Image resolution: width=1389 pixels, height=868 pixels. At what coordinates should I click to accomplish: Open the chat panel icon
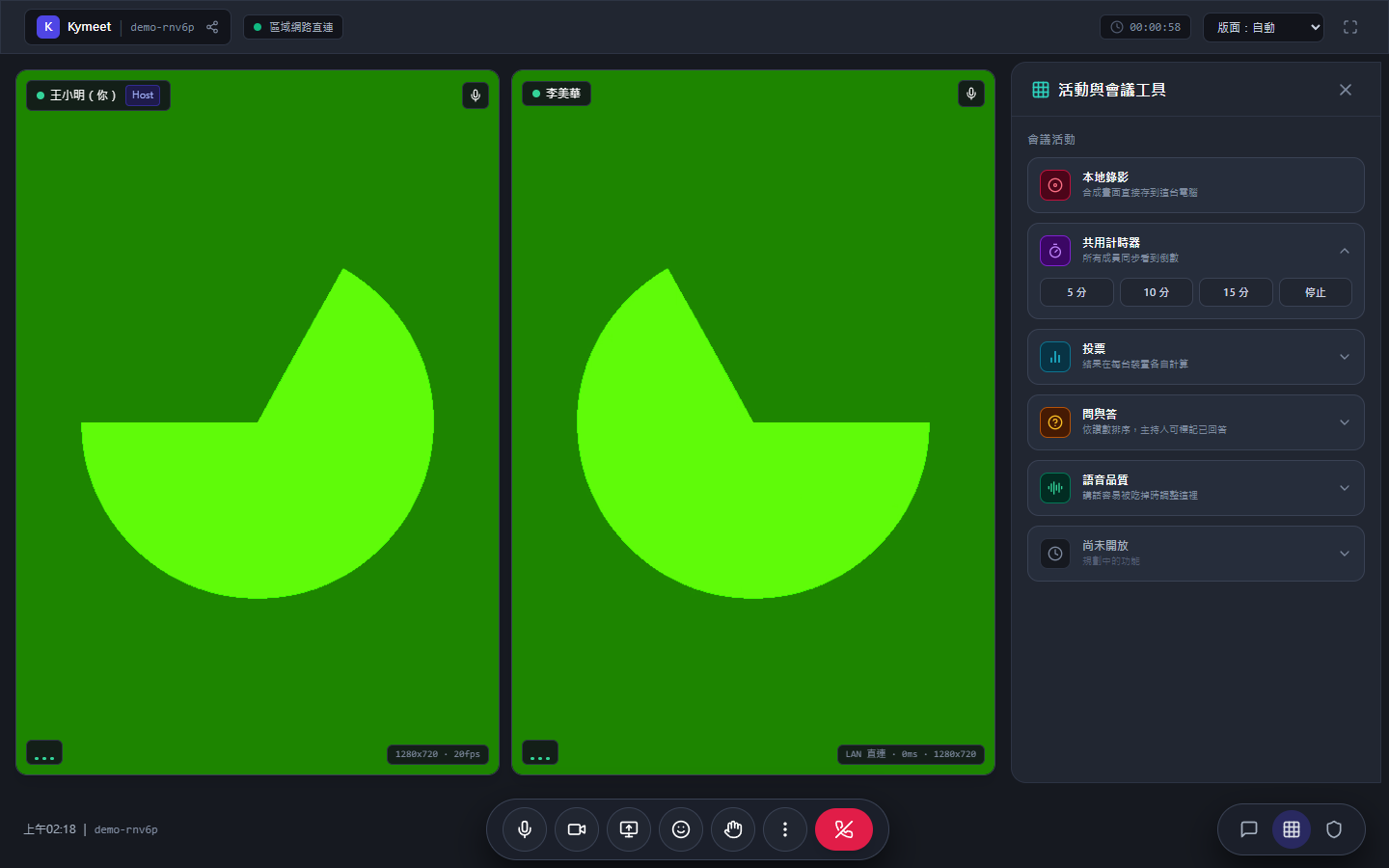click(x=1249, y=829)
